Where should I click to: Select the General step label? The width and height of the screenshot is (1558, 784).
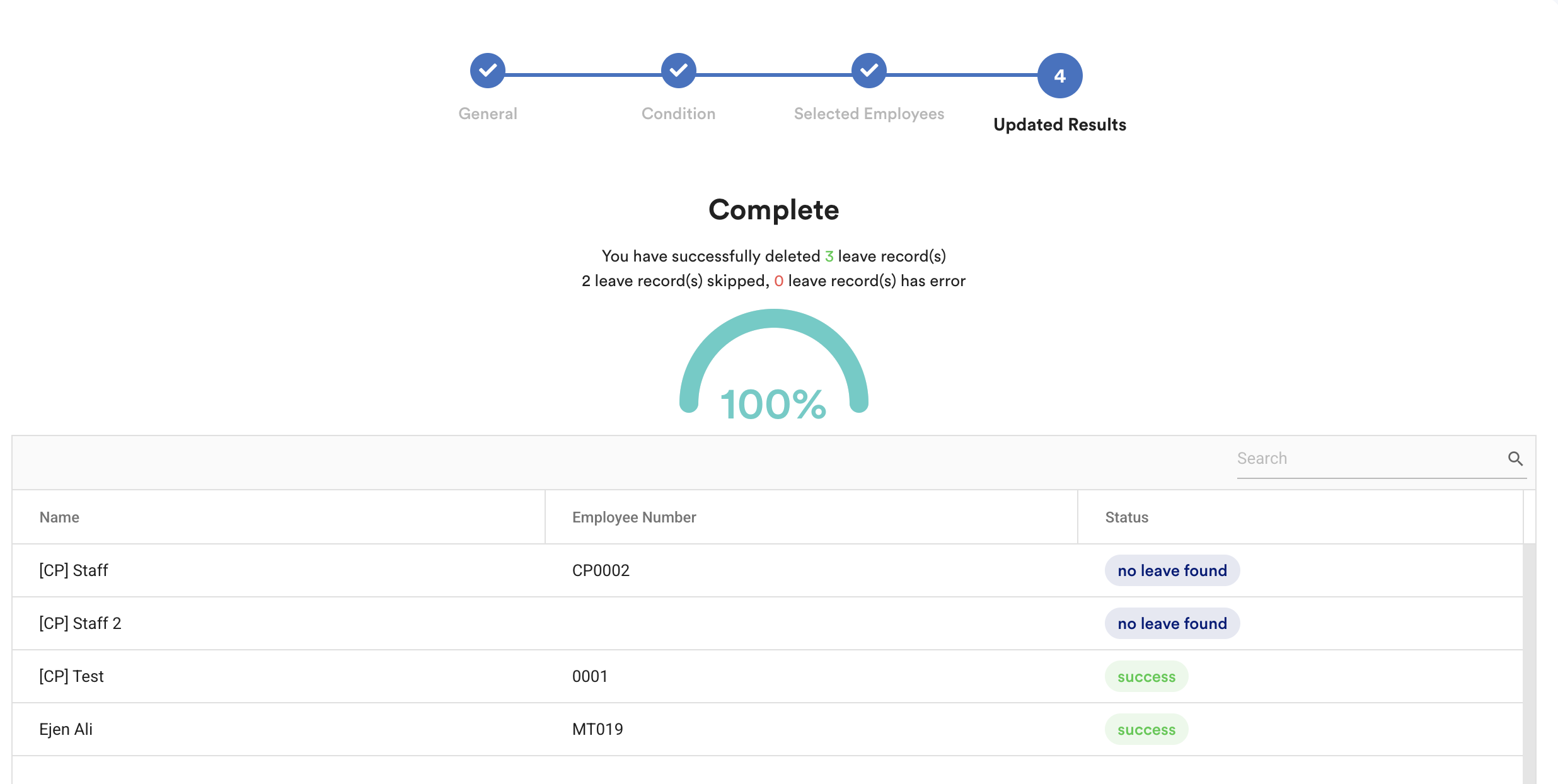point(487,113)
